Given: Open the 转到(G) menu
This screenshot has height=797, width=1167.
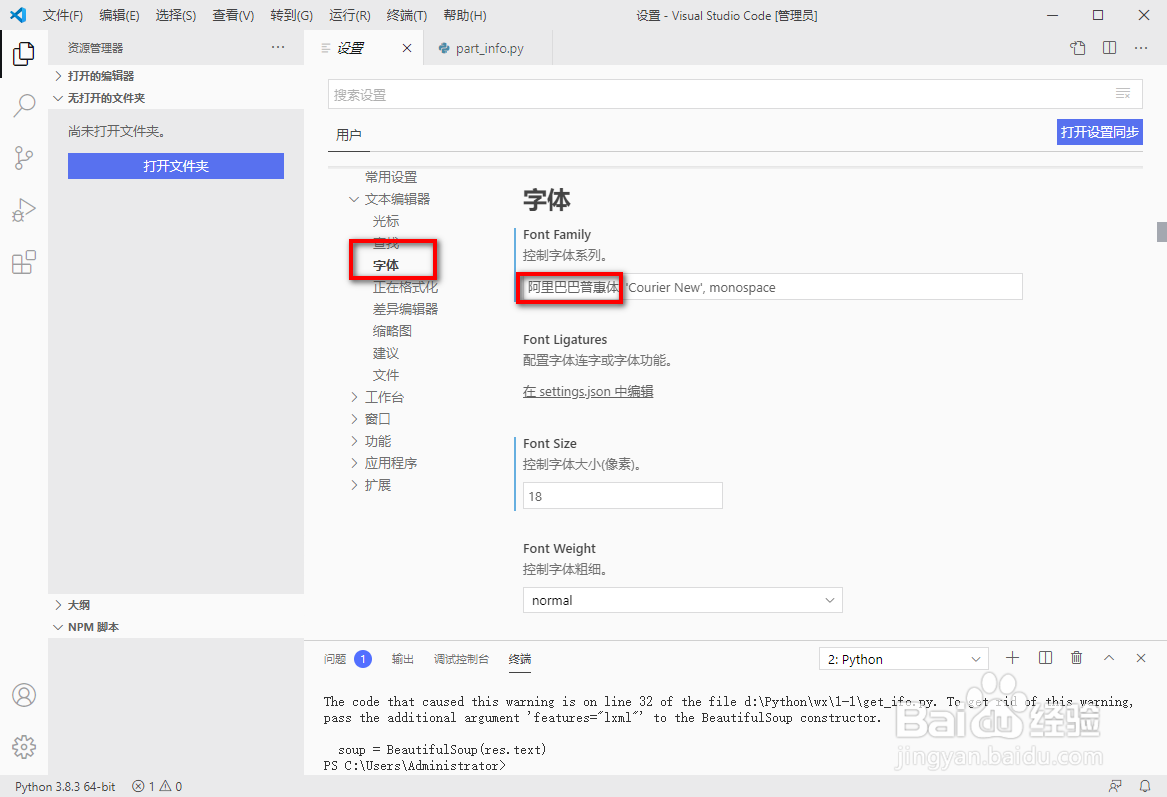Looking at the screenshot, I should 291,16.
